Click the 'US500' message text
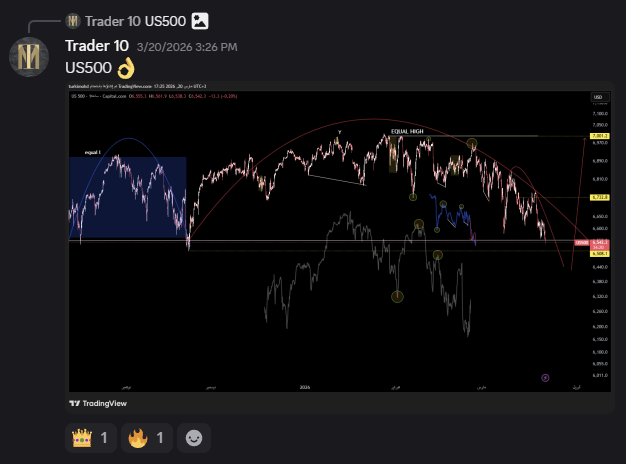 click(x=89, y=68)
